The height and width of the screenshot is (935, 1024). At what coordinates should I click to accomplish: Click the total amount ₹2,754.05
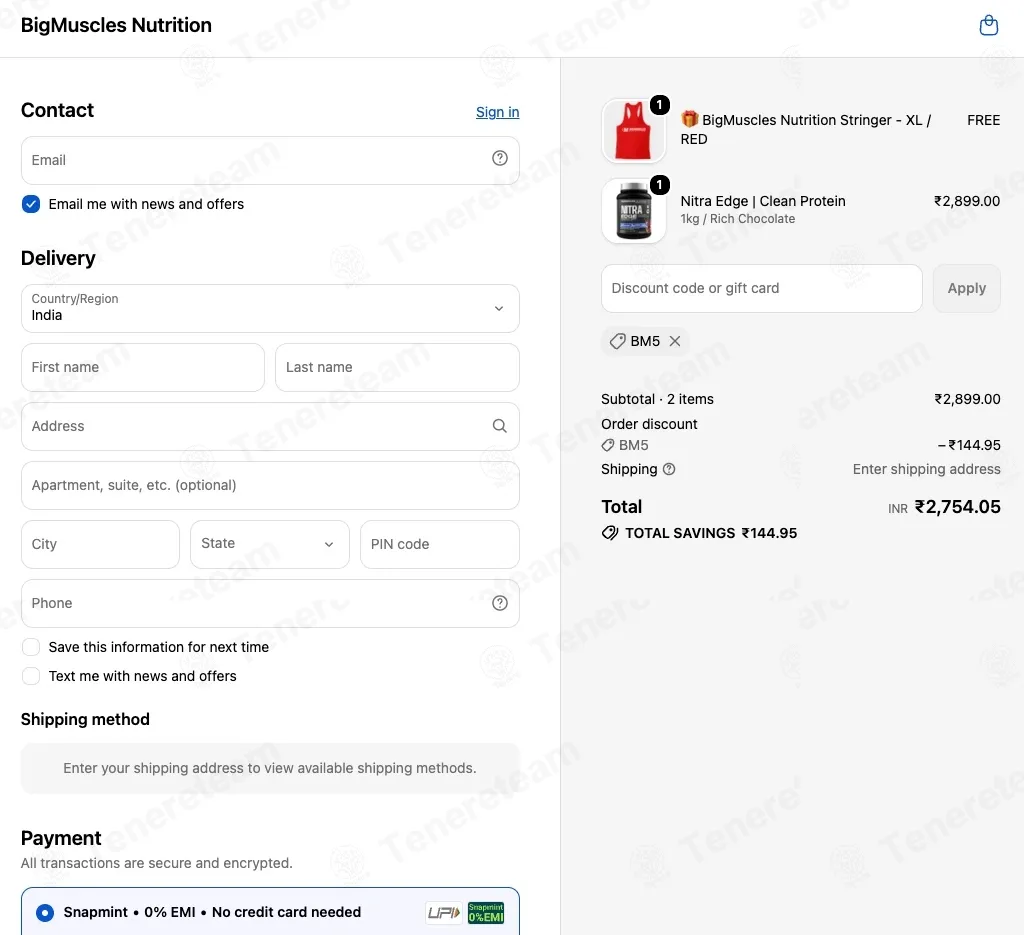[x=957, y=507]
